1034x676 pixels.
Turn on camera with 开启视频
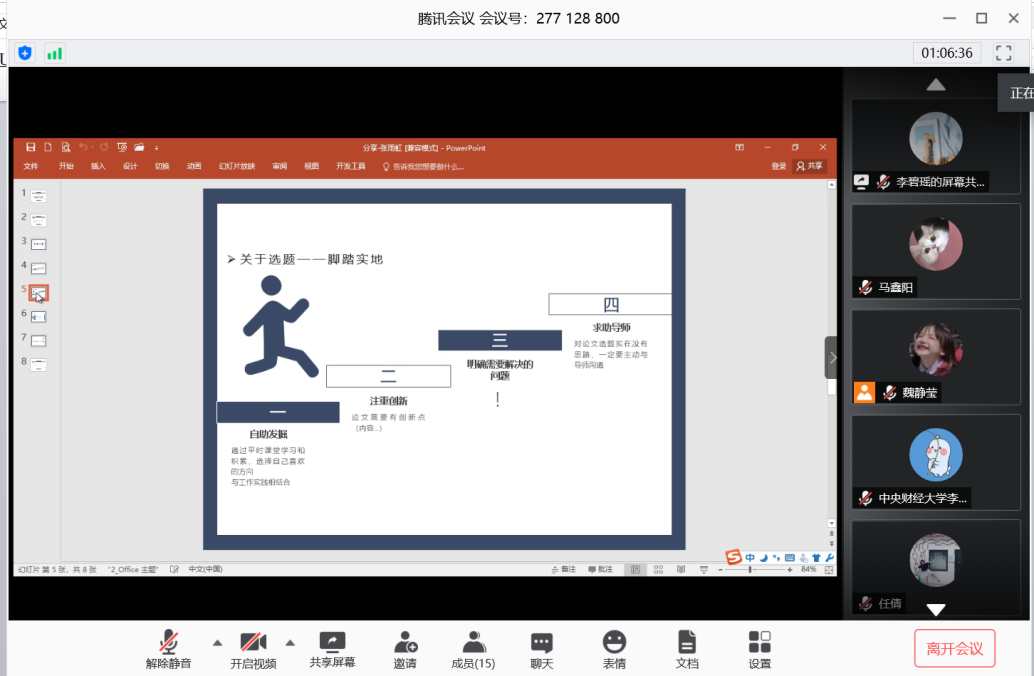[253, 642]
